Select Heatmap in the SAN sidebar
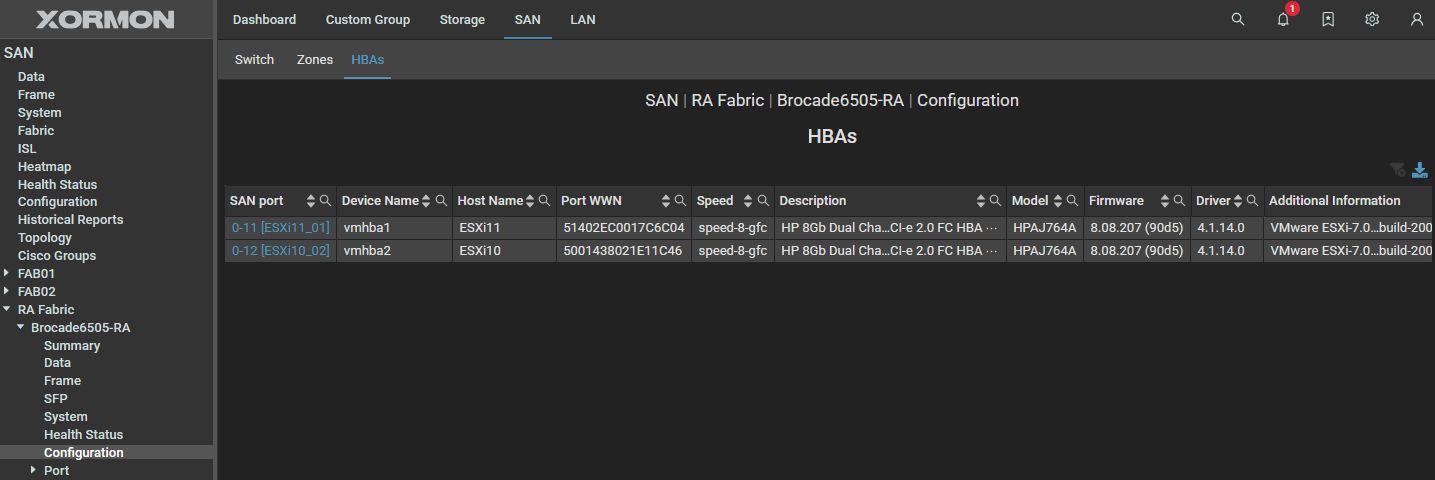The height and width of the screenshot is (480, 1435). (44, 167)
